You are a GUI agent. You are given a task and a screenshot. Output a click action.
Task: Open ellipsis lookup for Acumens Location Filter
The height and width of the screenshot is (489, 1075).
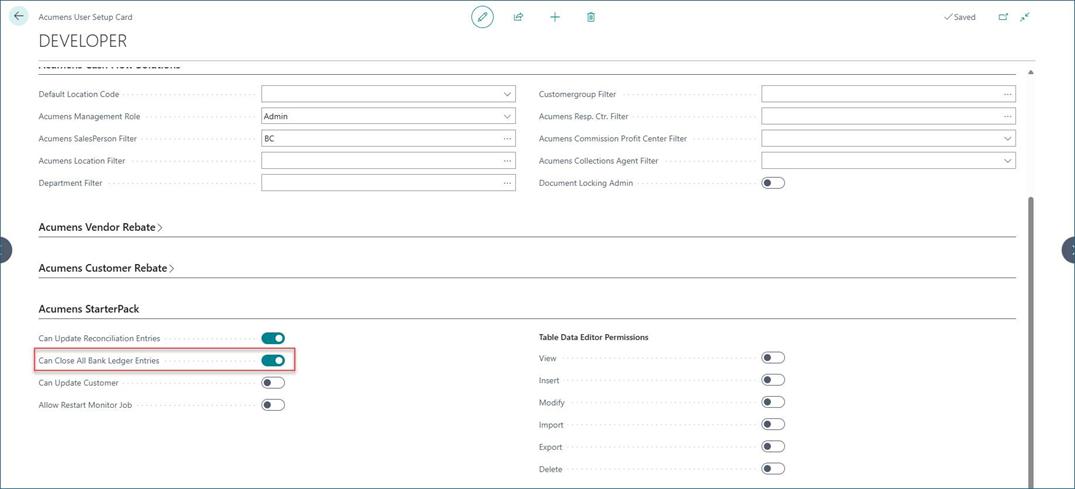tap(507, 160)
